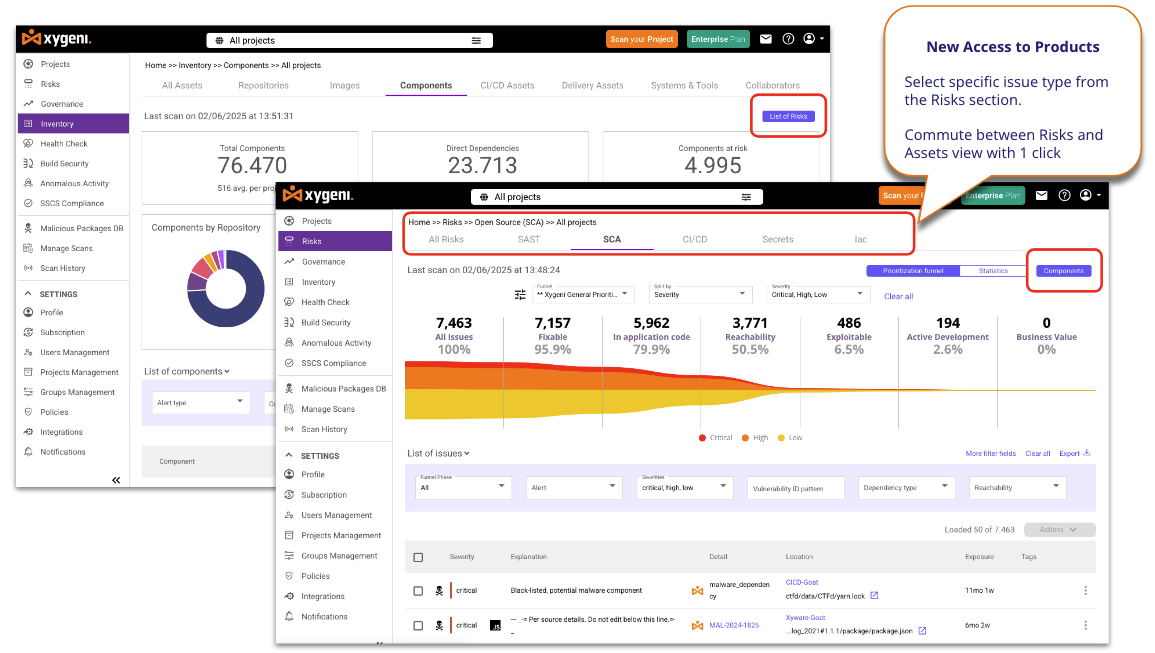
Task: Open the Reachability filter dropdown
Action: (x=1018, y=487)
